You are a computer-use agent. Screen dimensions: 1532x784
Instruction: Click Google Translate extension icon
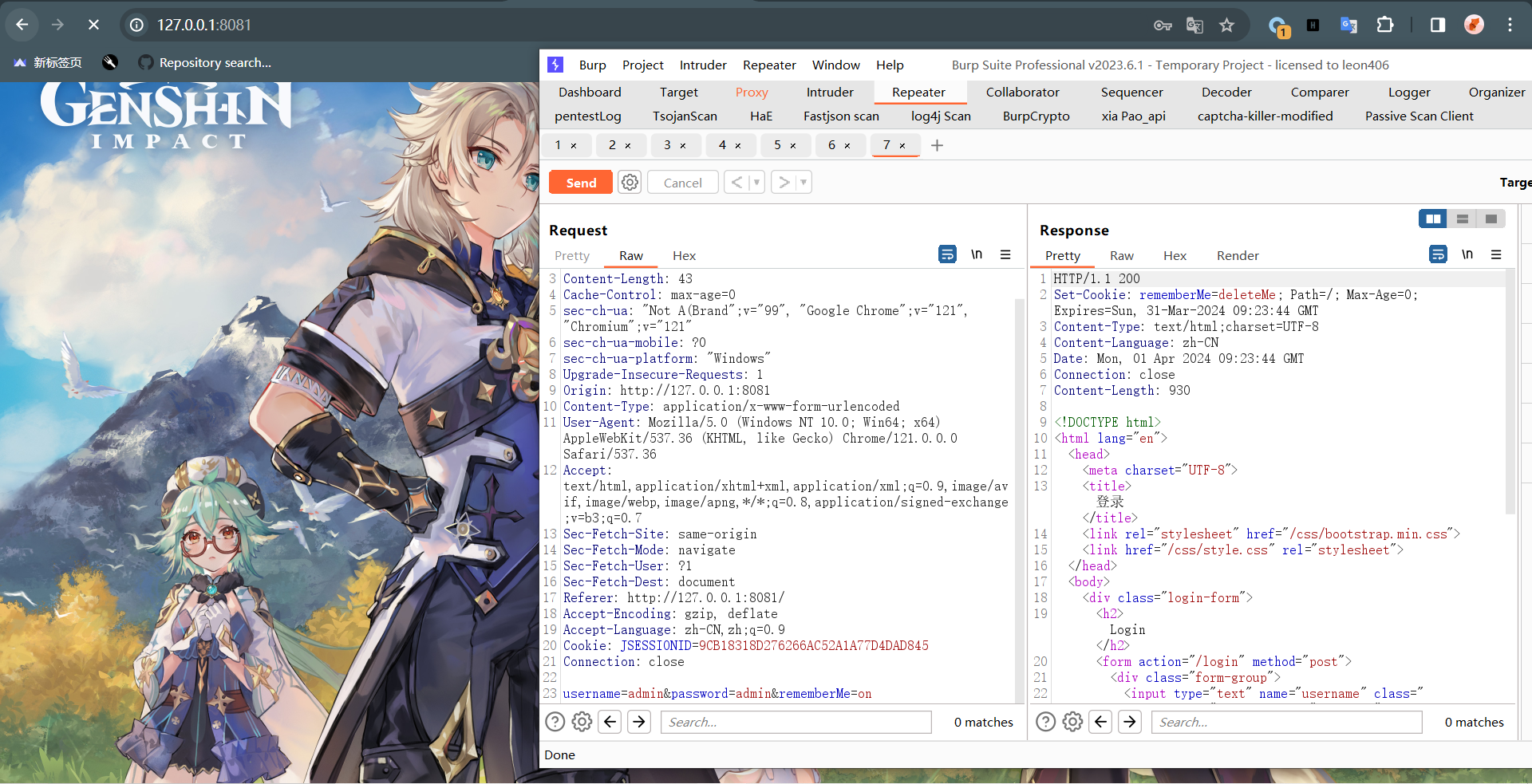tap(1348, 25)
